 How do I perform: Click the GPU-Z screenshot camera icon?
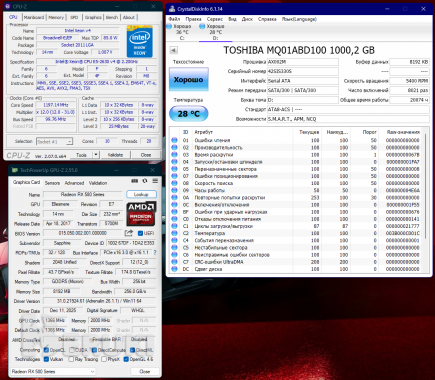click(135, 181)
